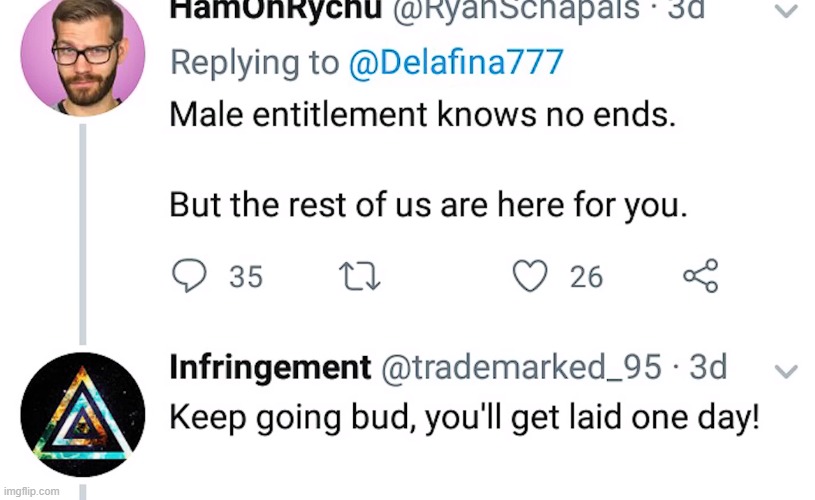The height and width of the screenshot is (500, 815).
Task: Open the Infringement triangle avatar
Action: coord(83,415)
